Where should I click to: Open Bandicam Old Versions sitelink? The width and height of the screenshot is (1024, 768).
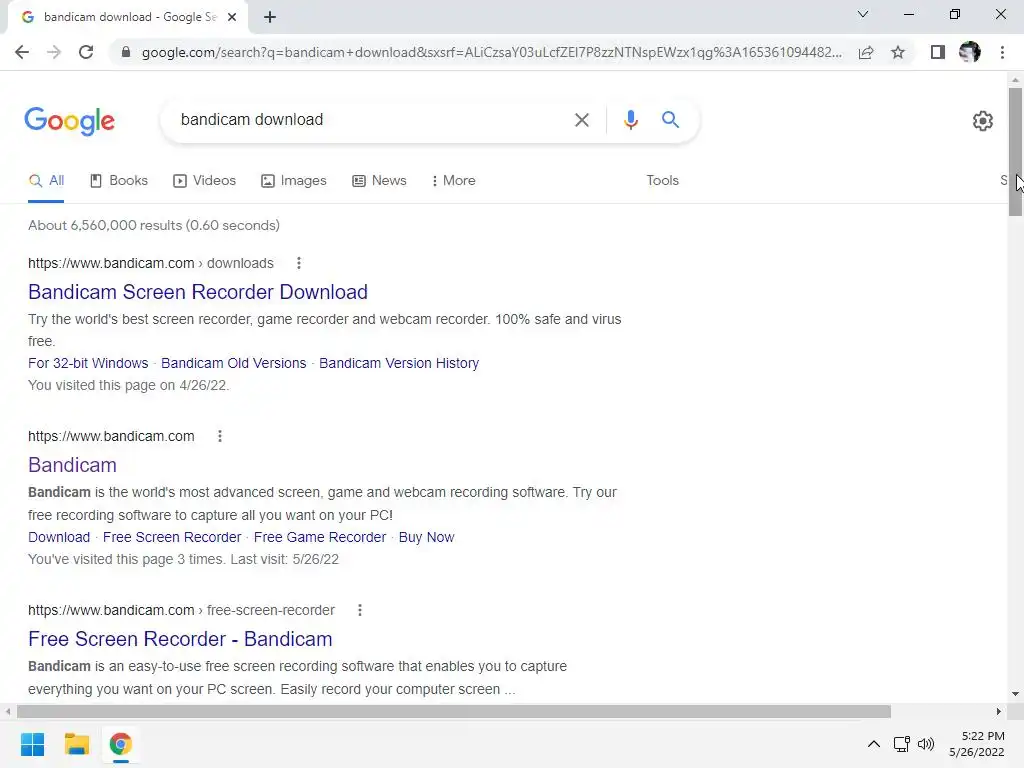[x=234, y=363]
